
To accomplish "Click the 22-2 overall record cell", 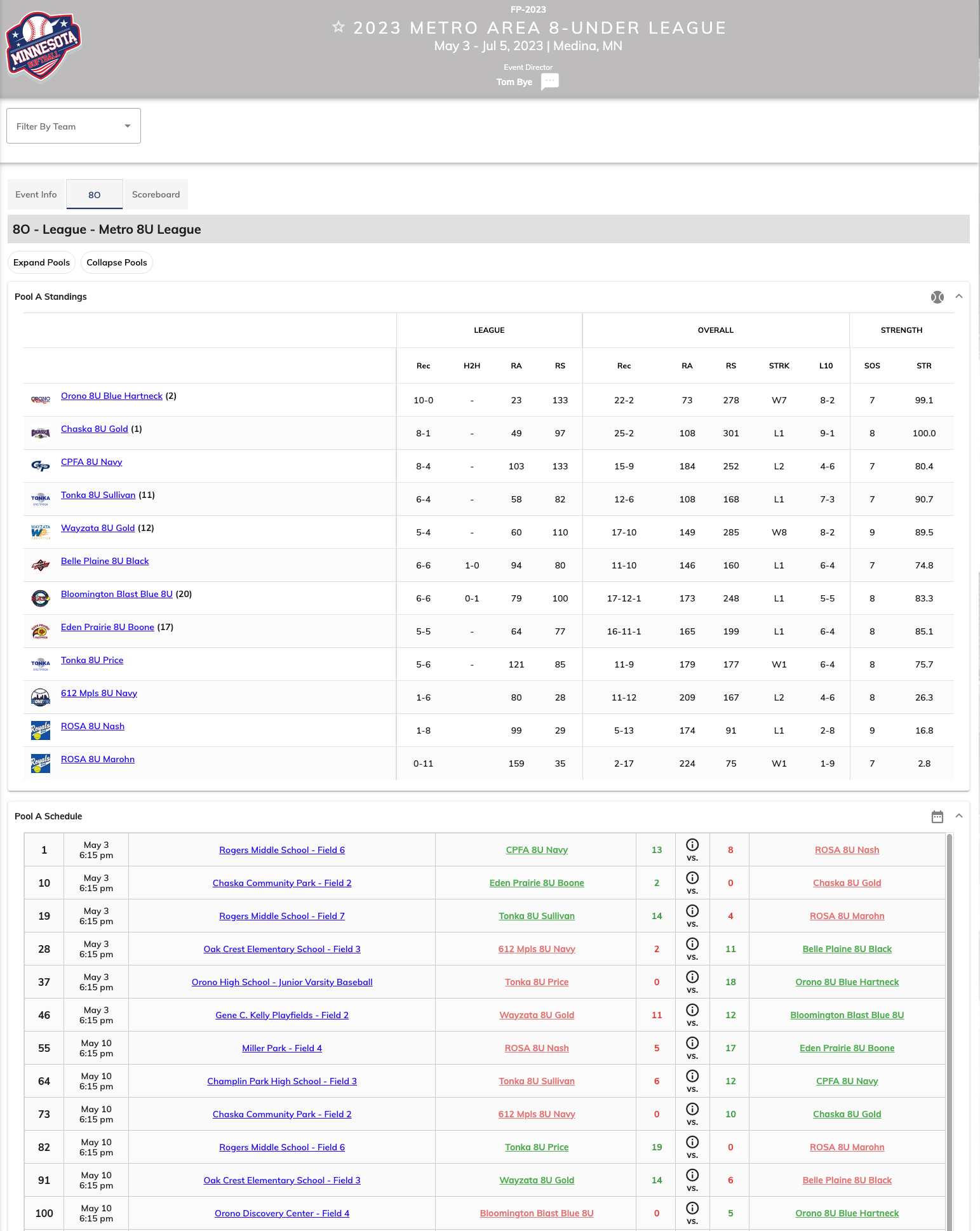I will pos(624,400).
